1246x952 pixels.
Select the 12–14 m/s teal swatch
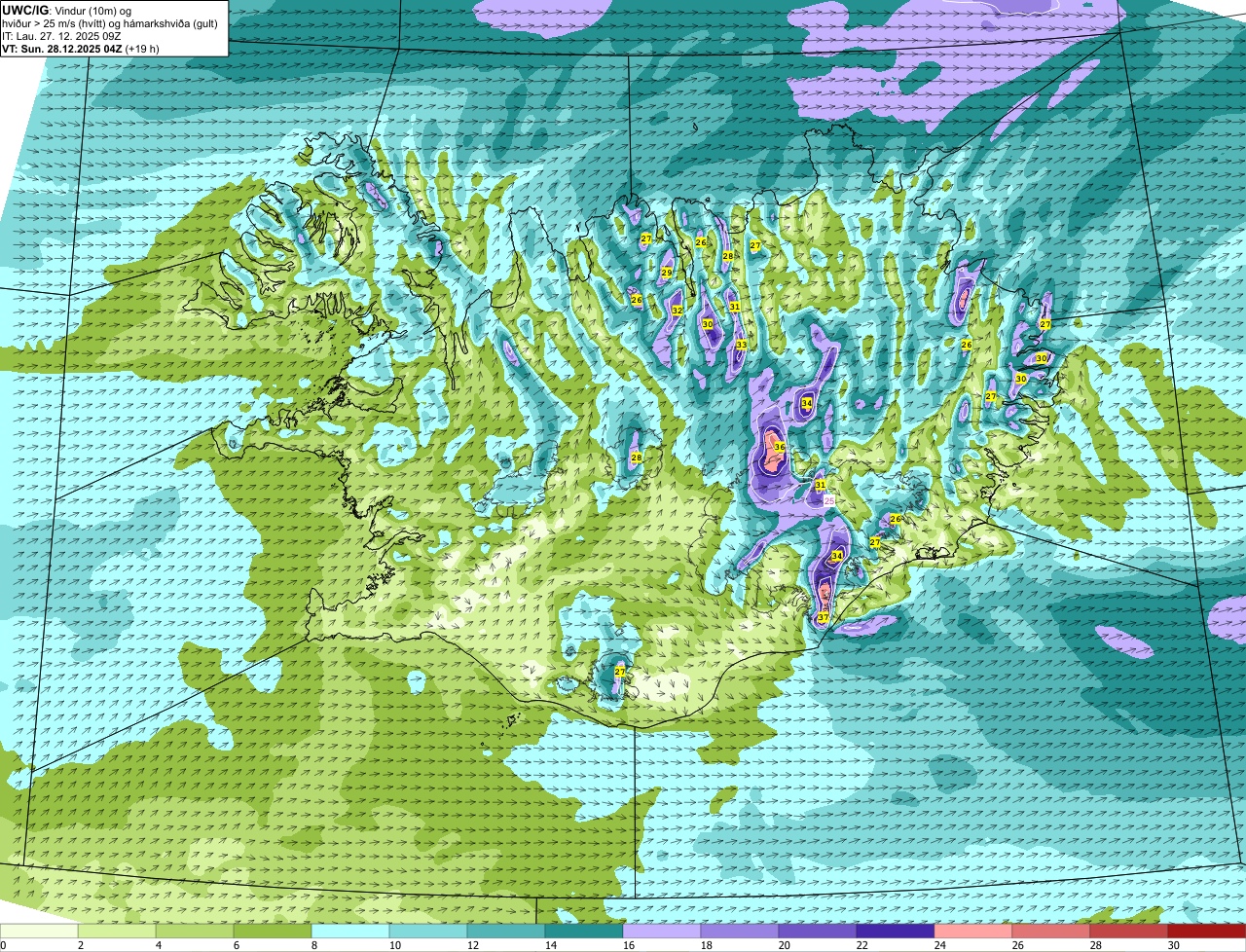coord(506,932)
